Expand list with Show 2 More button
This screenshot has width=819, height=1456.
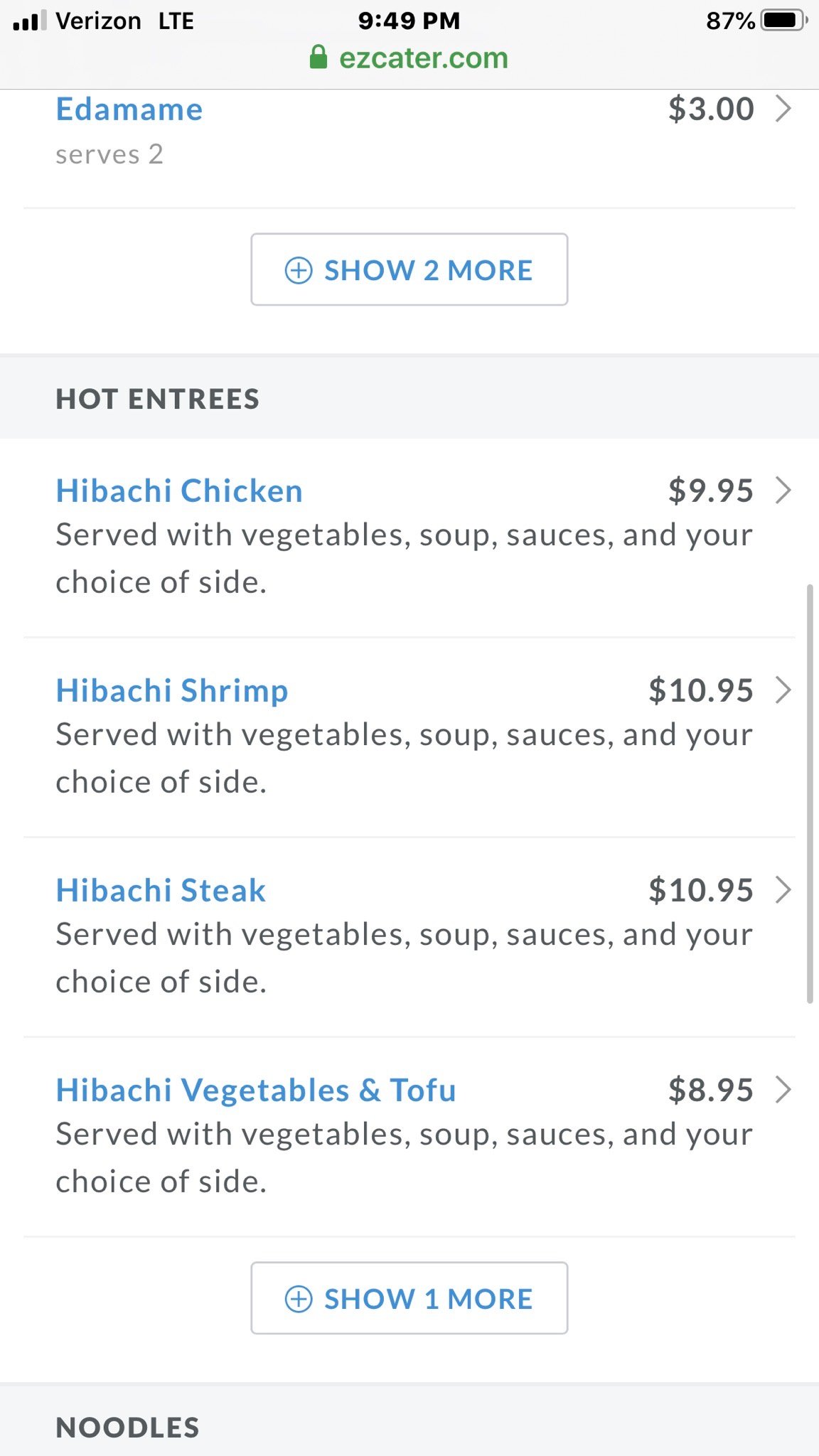(409, 270)
